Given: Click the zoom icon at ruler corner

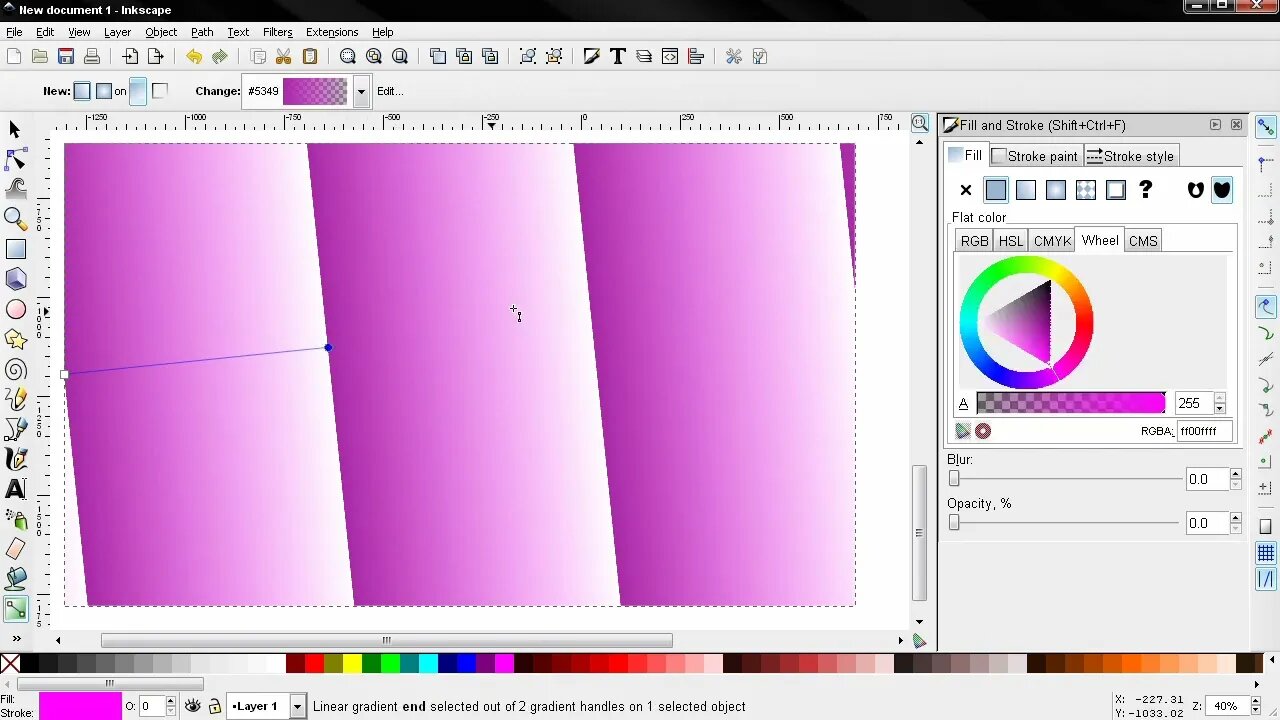Looking at the screenshot, I should (x=919, y=123).
